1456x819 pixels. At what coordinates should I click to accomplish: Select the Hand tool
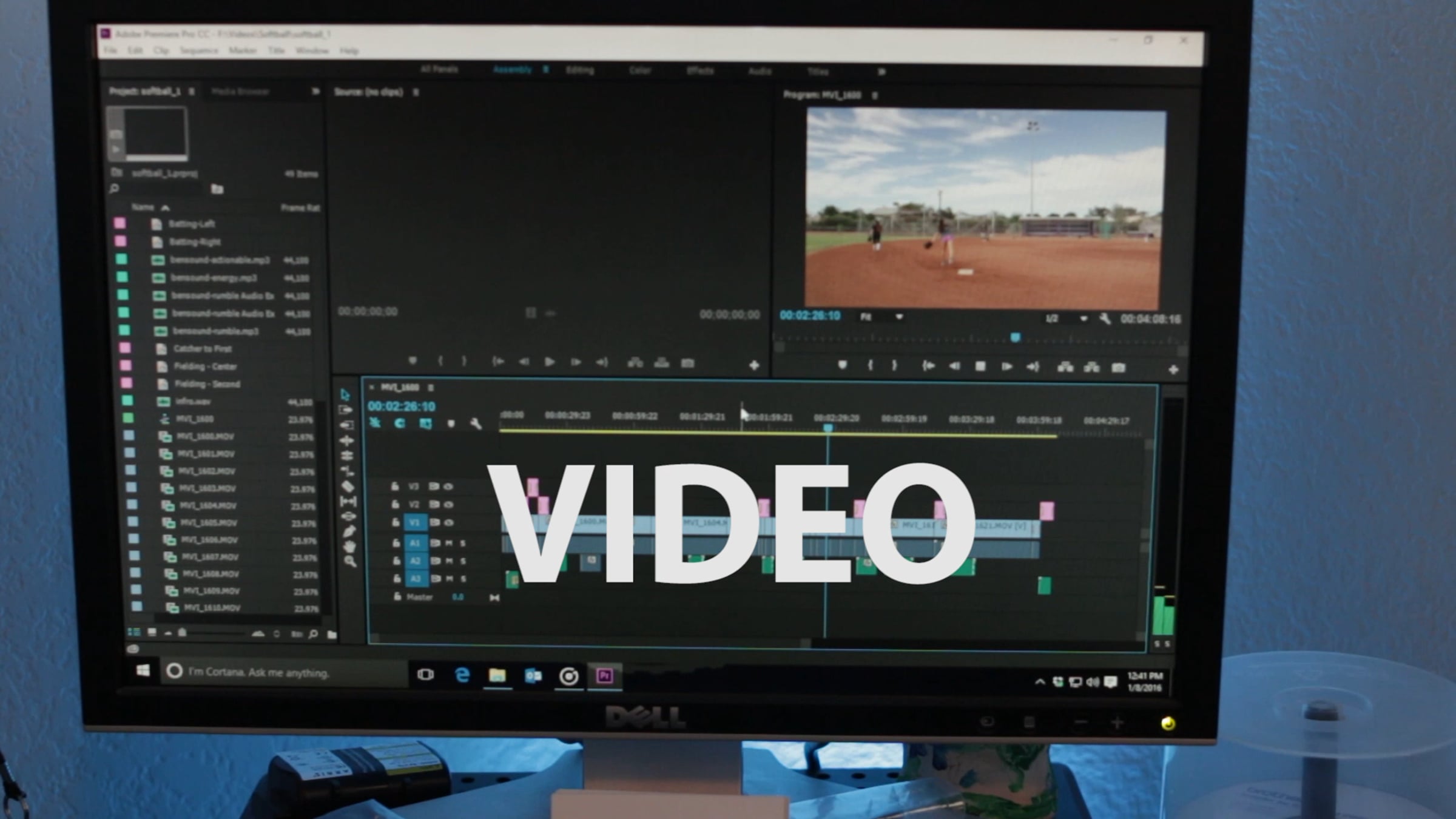(349, 547)
